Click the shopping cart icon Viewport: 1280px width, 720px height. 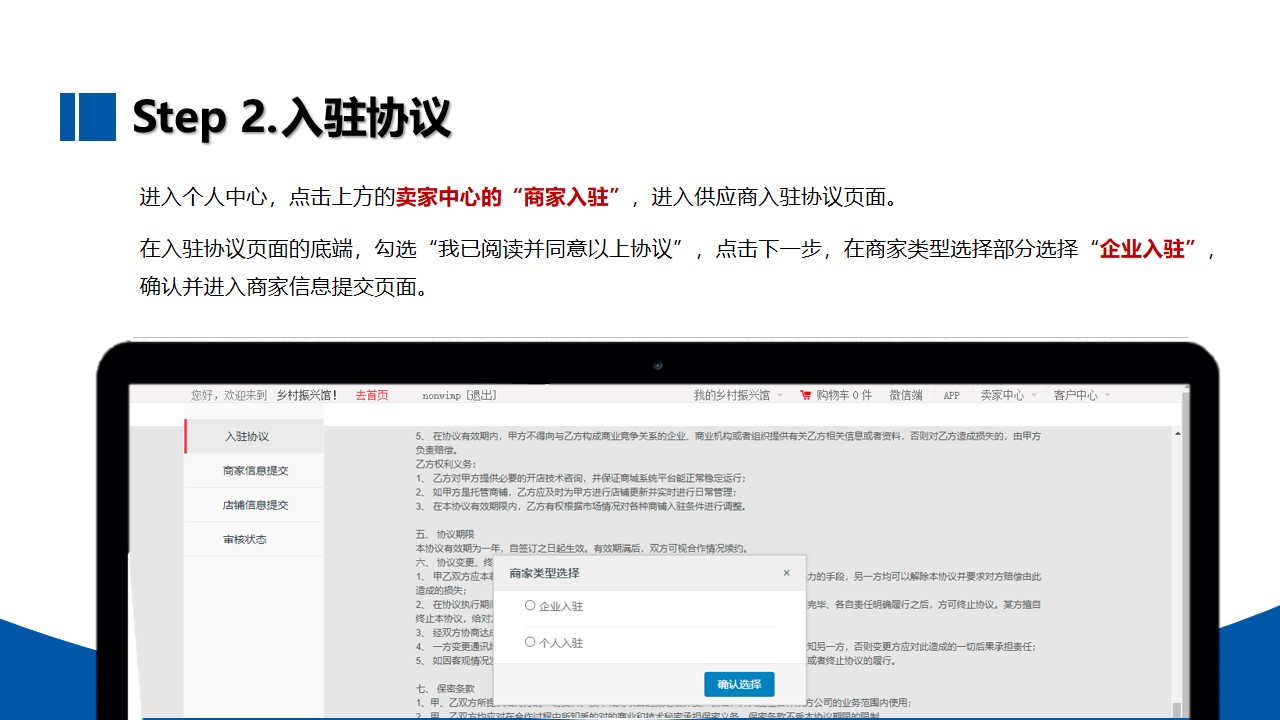point(805,396)
